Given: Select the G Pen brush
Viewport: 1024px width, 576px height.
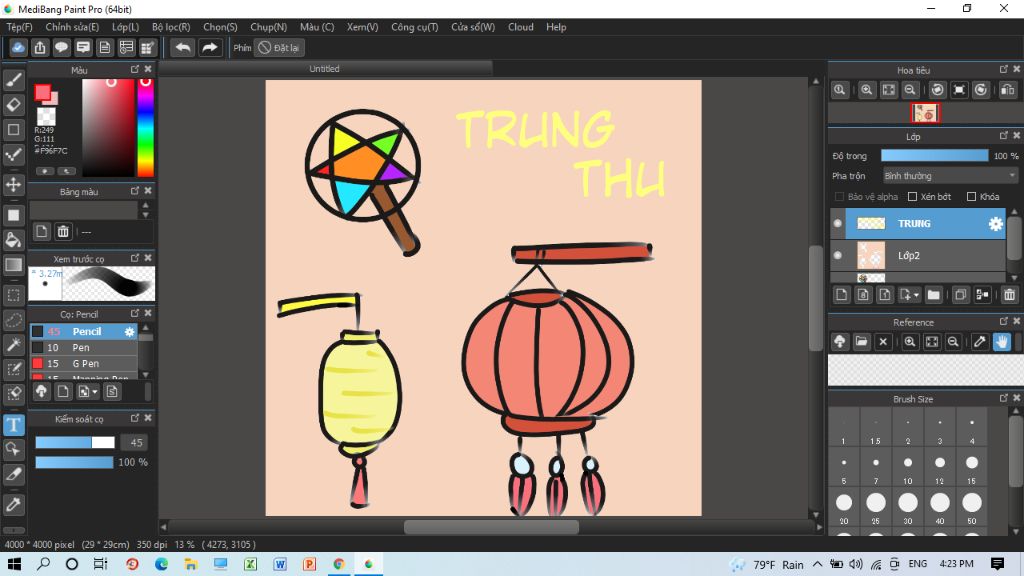Looking at the screenshot, I should [84, 364].
